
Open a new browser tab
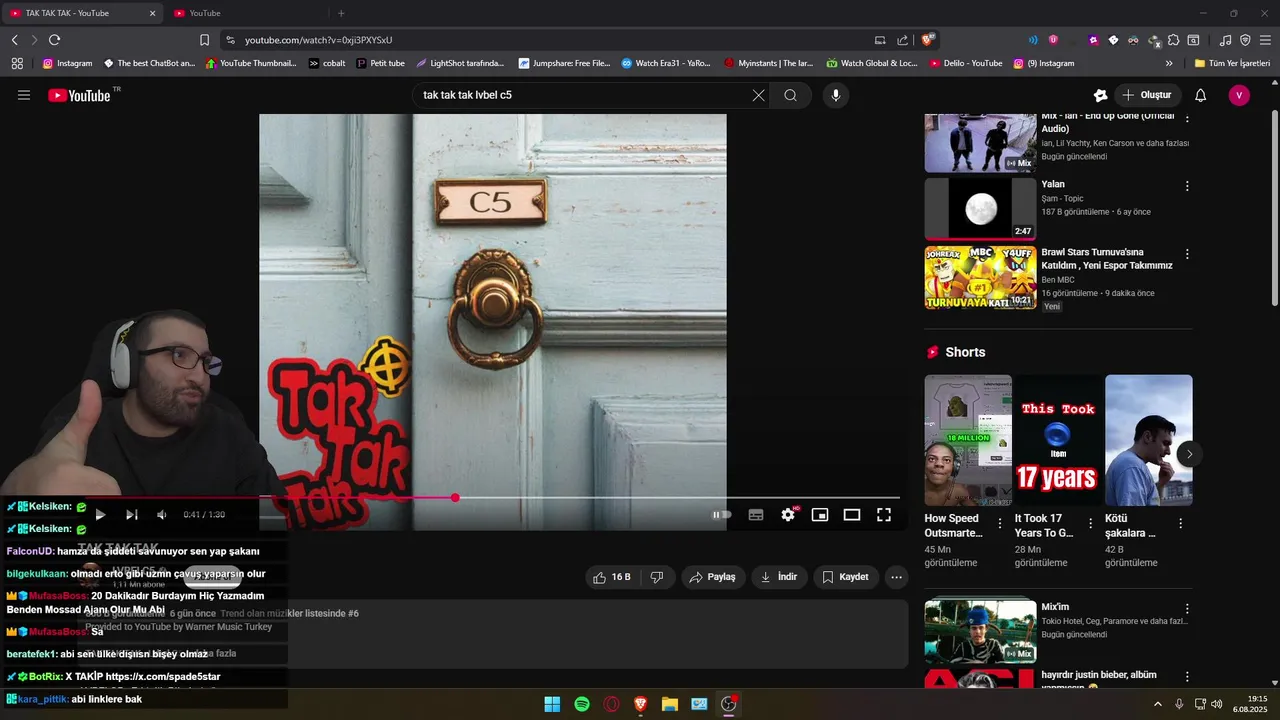click(x=341, y=13)
